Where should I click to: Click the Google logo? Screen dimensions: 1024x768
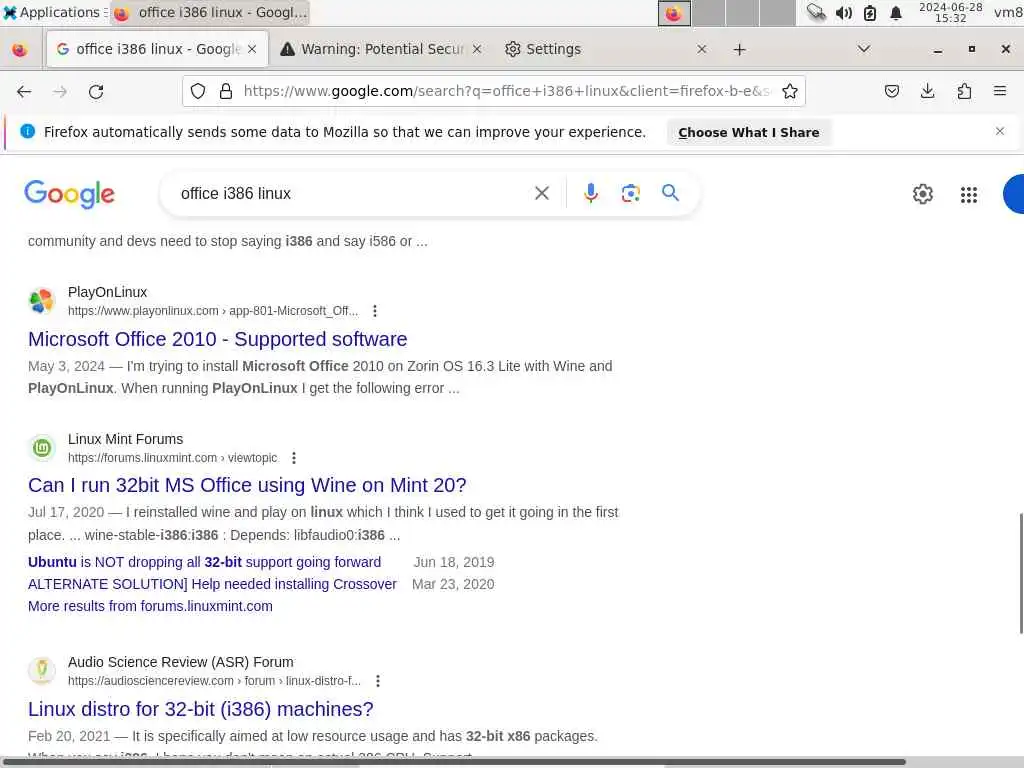[x=69, y=194]
